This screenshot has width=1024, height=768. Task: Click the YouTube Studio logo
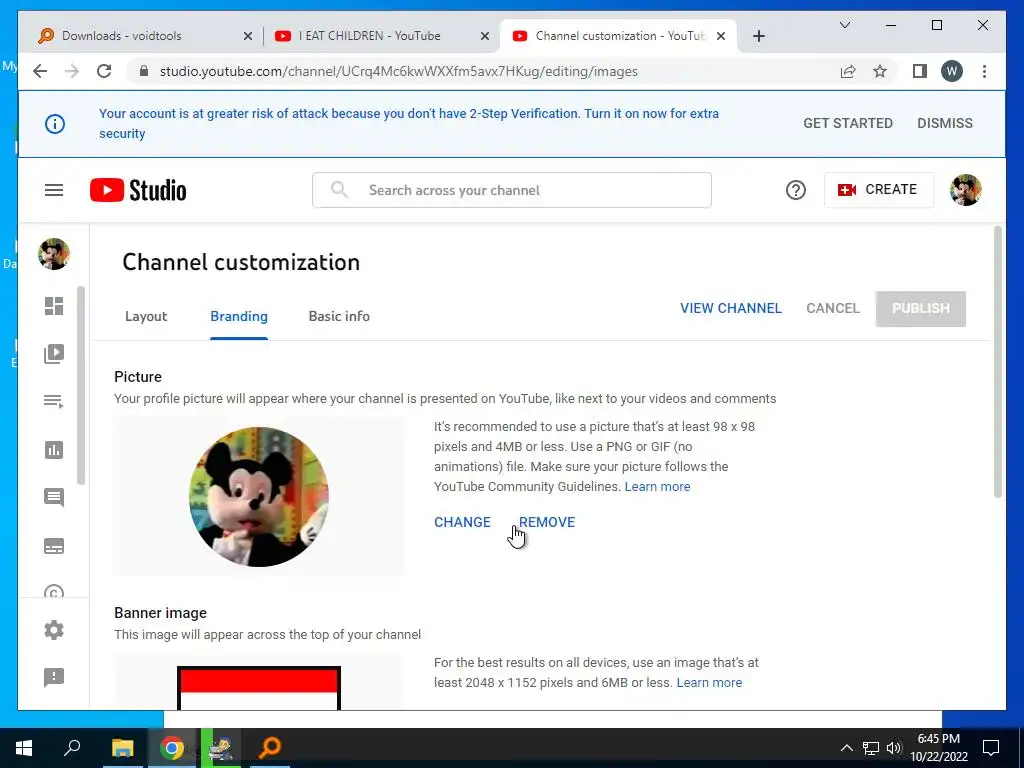[x=138, y=190]
